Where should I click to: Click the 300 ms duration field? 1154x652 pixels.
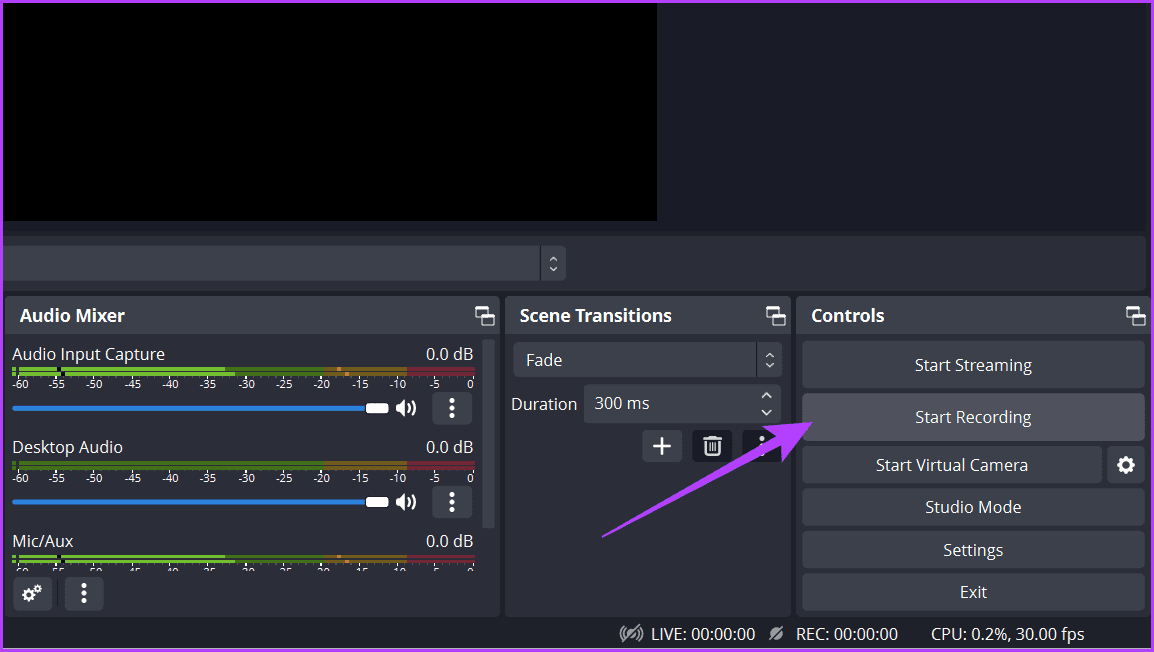tap(682, 403)
